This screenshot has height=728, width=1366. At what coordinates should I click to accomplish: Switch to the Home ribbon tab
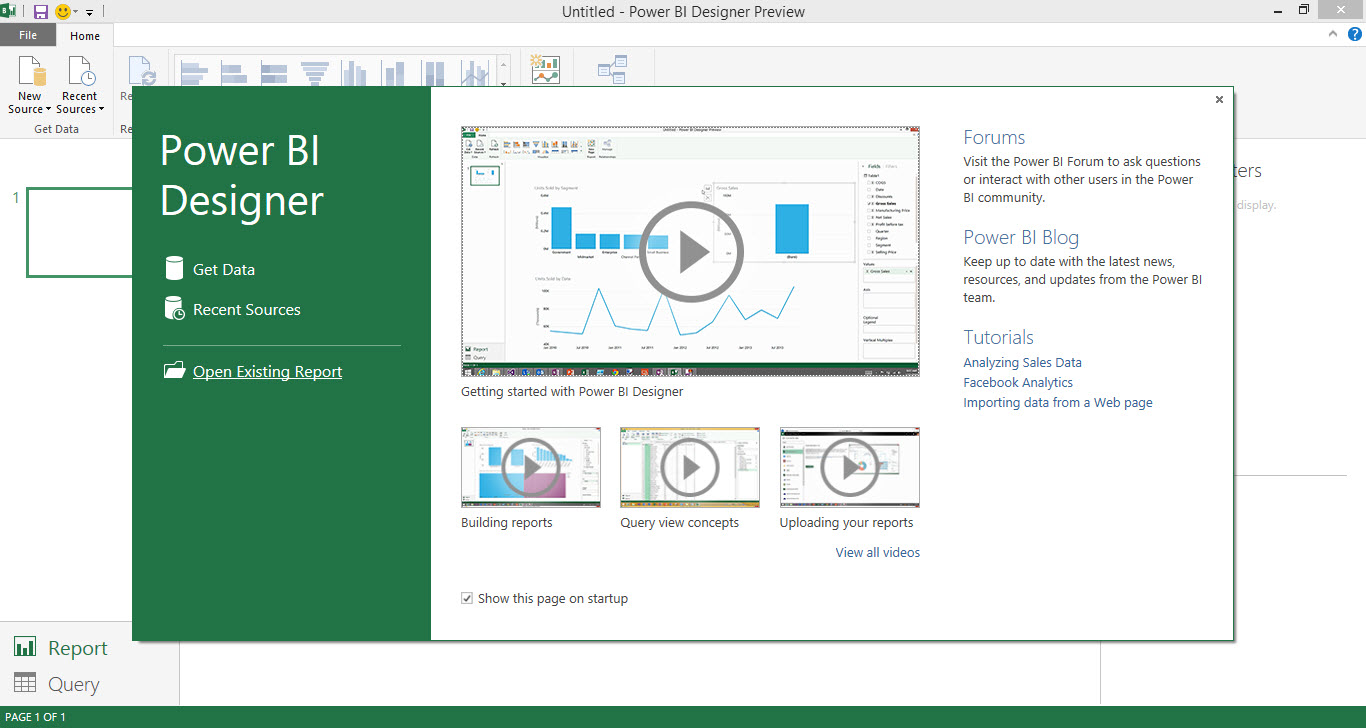pos(84,35)
